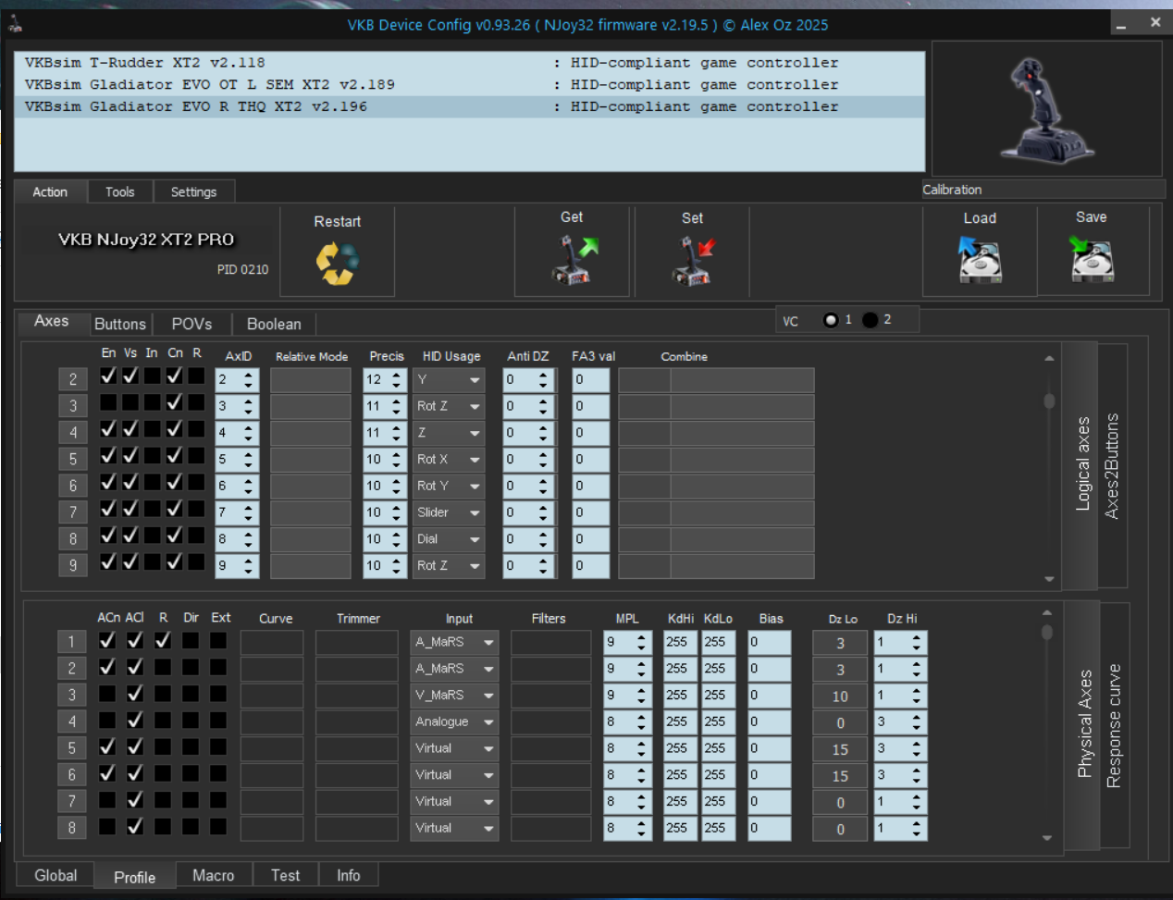Open the HID Usage dropdown showing Rot Y

(x=449, y=486)
